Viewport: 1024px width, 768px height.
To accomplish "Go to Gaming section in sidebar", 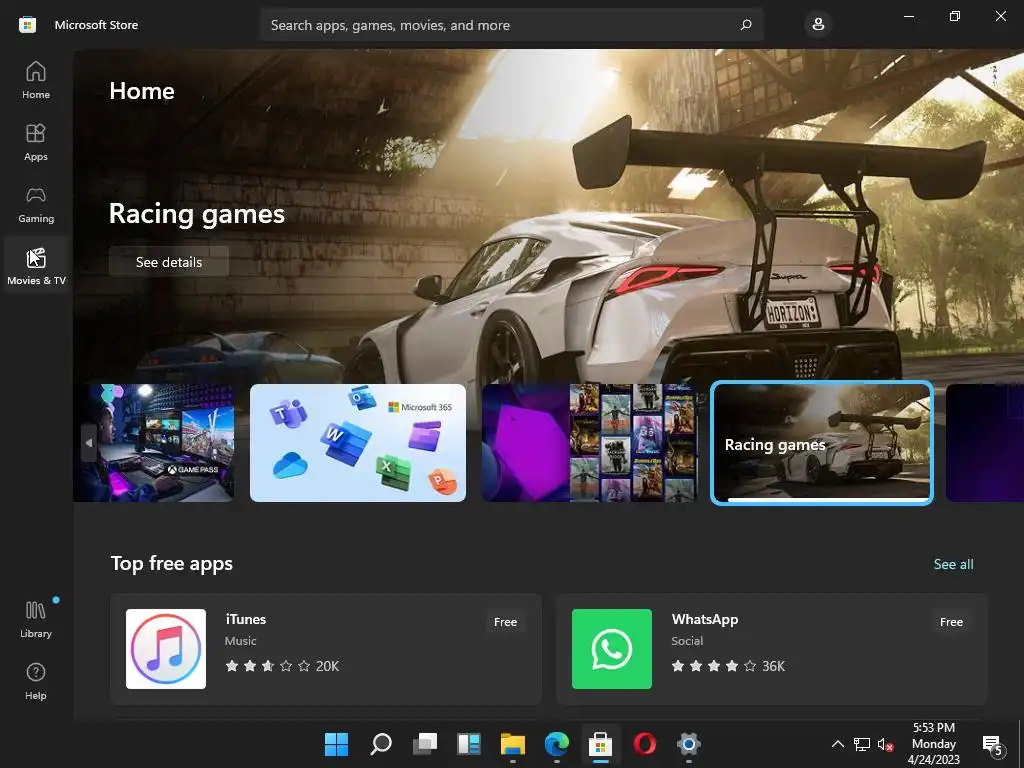I will click(36, 204).
